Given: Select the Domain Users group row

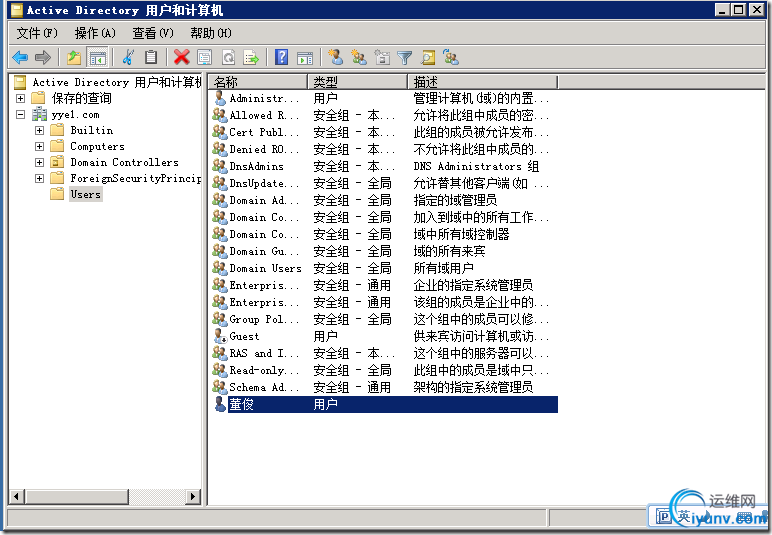Looking at the screenshot, I should [x=385, y=268].
